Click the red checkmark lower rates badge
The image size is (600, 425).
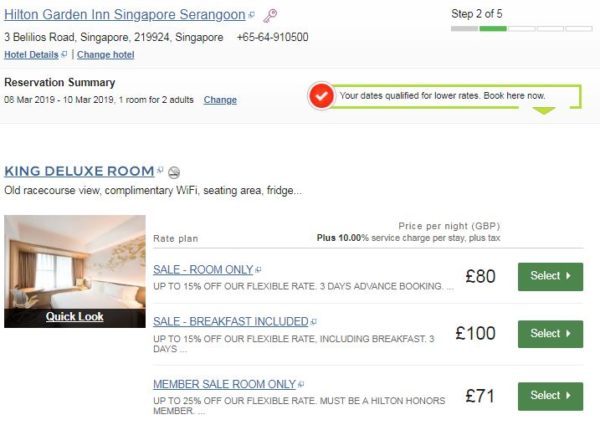click(321, 96)
